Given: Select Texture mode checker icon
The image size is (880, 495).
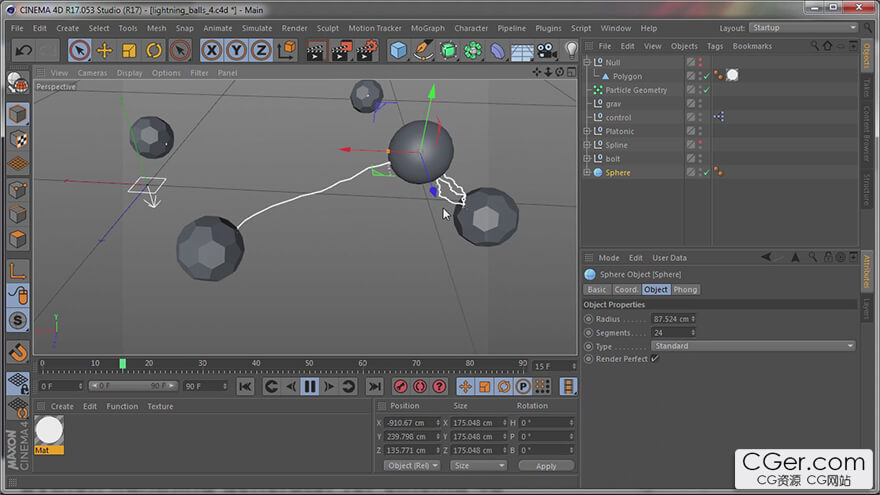Looking at the screenshot, I should coord(18,139).
